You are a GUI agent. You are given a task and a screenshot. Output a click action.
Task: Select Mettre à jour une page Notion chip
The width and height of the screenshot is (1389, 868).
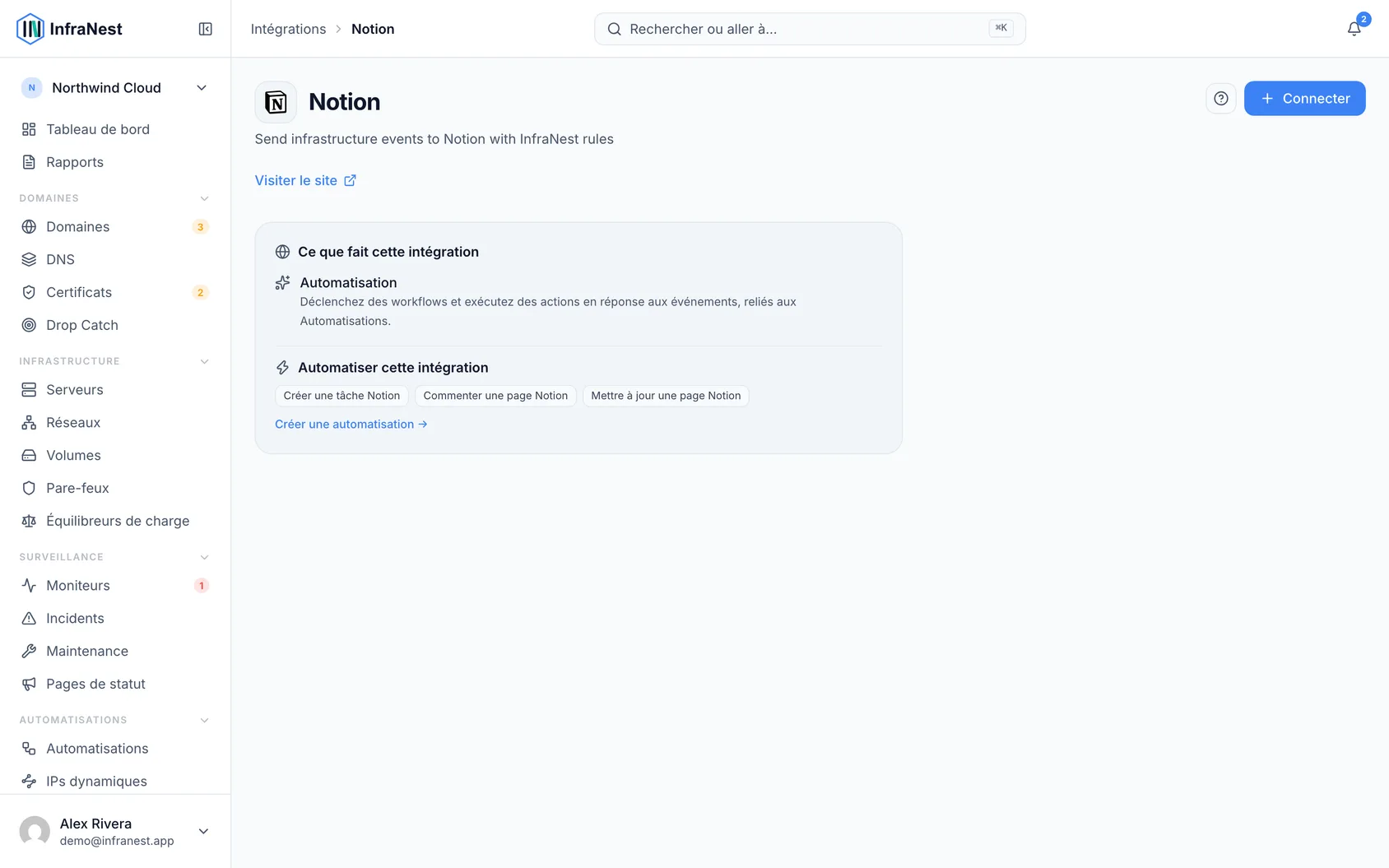666,396
